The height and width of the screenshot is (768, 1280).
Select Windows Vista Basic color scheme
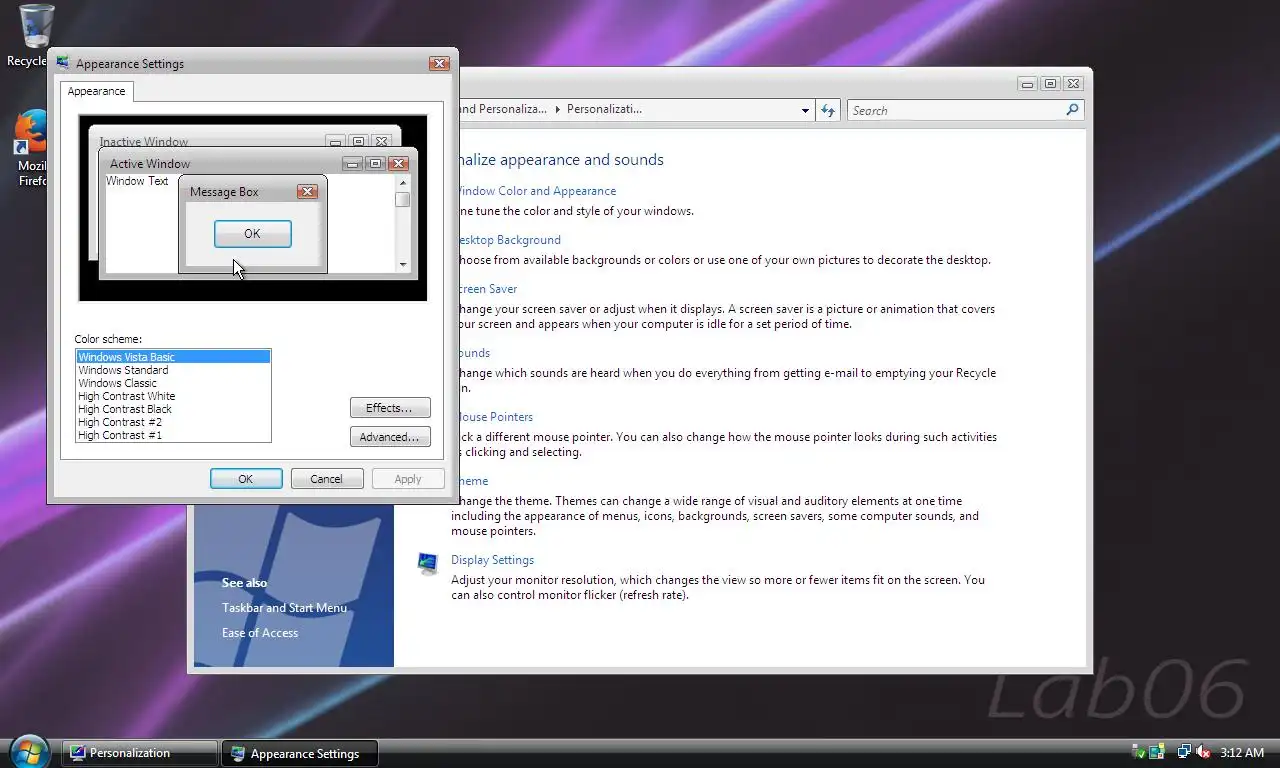pyautogui.click(x=173, y=357)
